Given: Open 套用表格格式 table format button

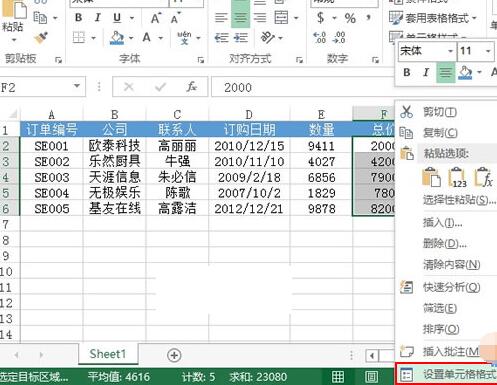Looking at the screenshot, I should 433,18.
